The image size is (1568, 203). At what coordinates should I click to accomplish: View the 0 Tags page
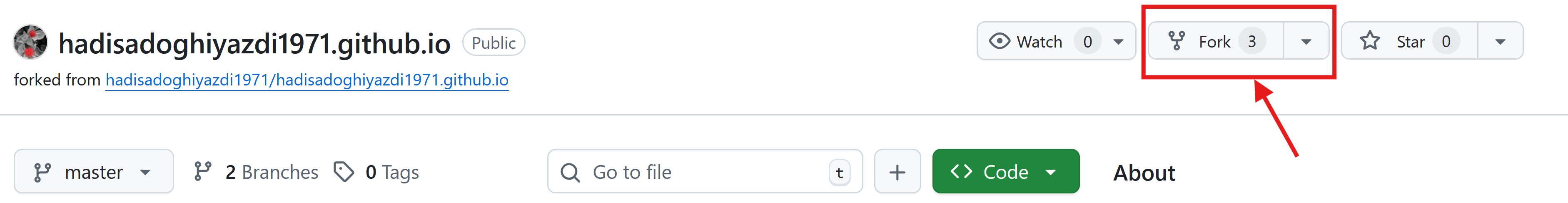[392, 172]
